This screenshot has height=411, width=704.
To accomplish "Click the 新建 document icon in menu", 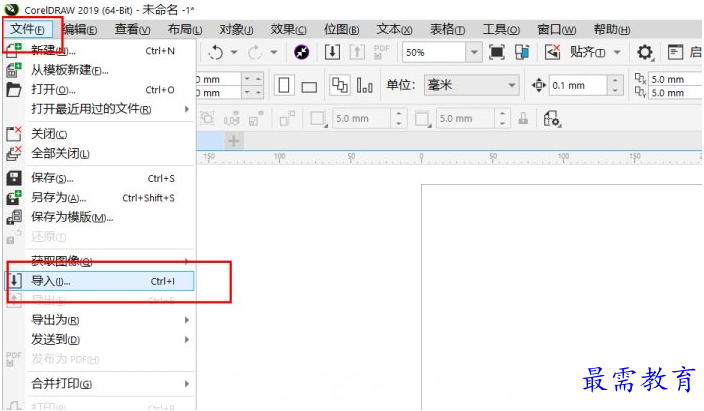I will [13, 50].
